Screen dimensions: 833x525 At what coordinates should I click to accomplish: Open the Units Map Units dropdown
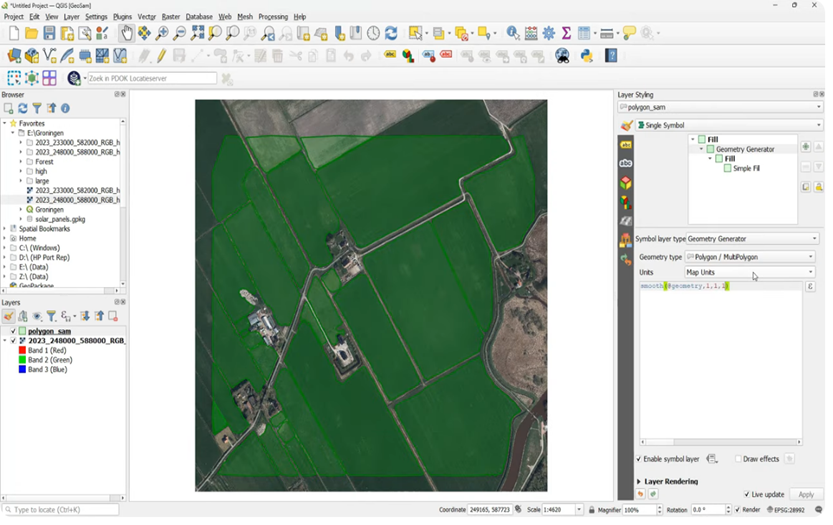[750, 273]
